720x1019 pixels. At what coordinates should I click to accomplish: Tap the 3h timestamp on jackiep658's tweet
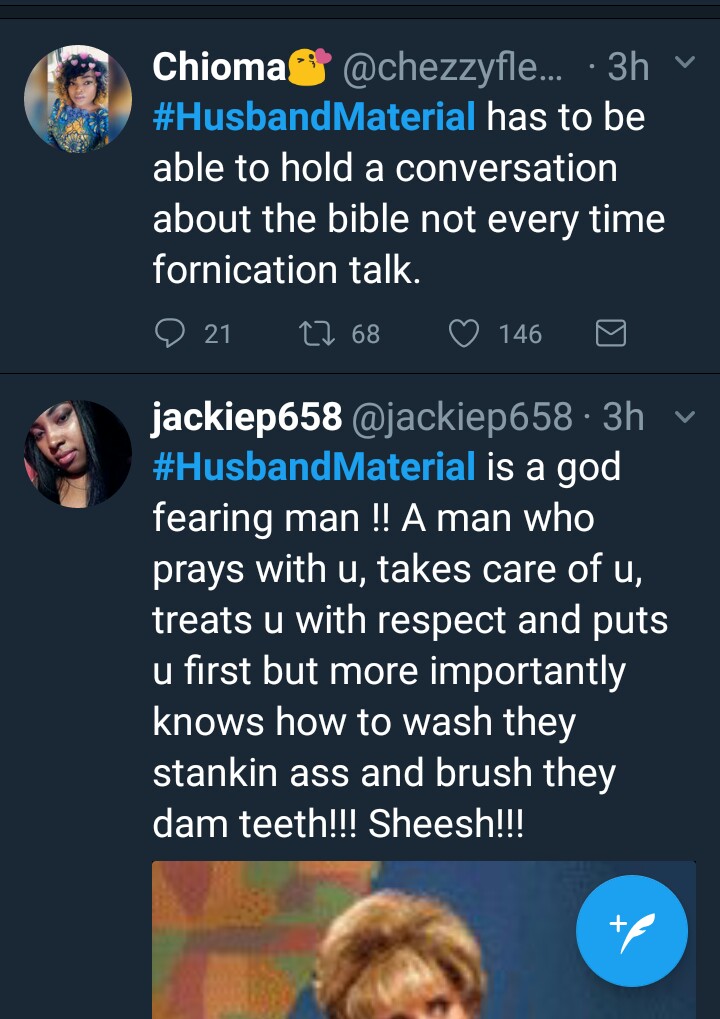coord(623,417)
